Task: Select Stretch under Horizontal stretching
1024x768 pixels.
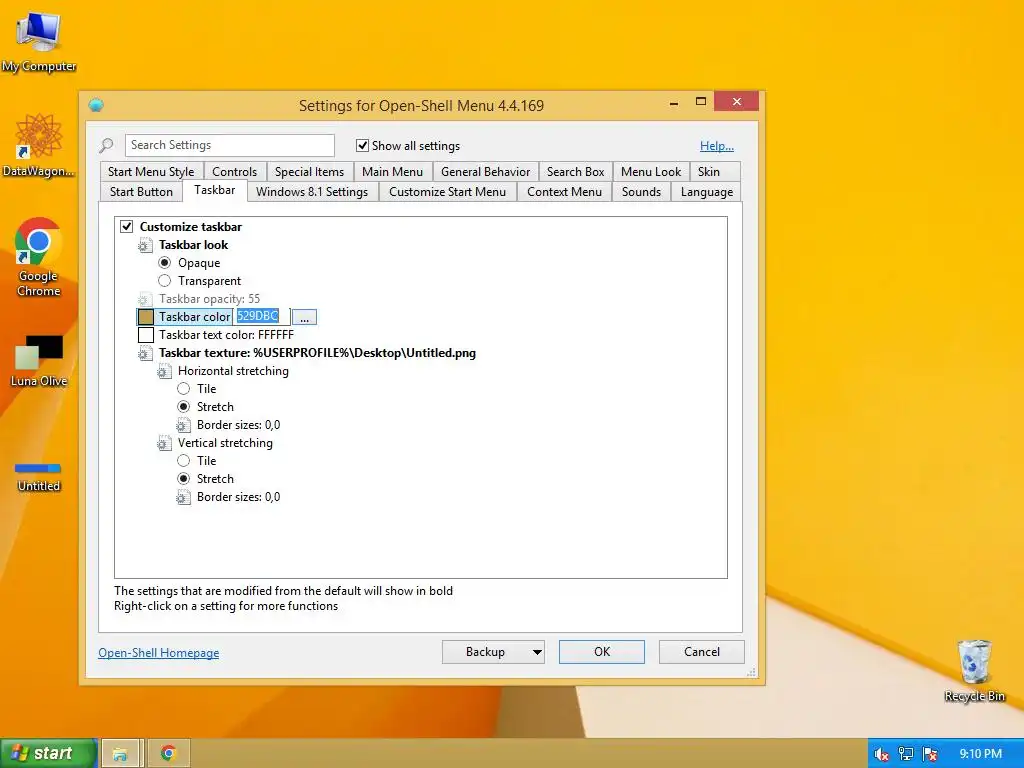Action: pos(184,407)
